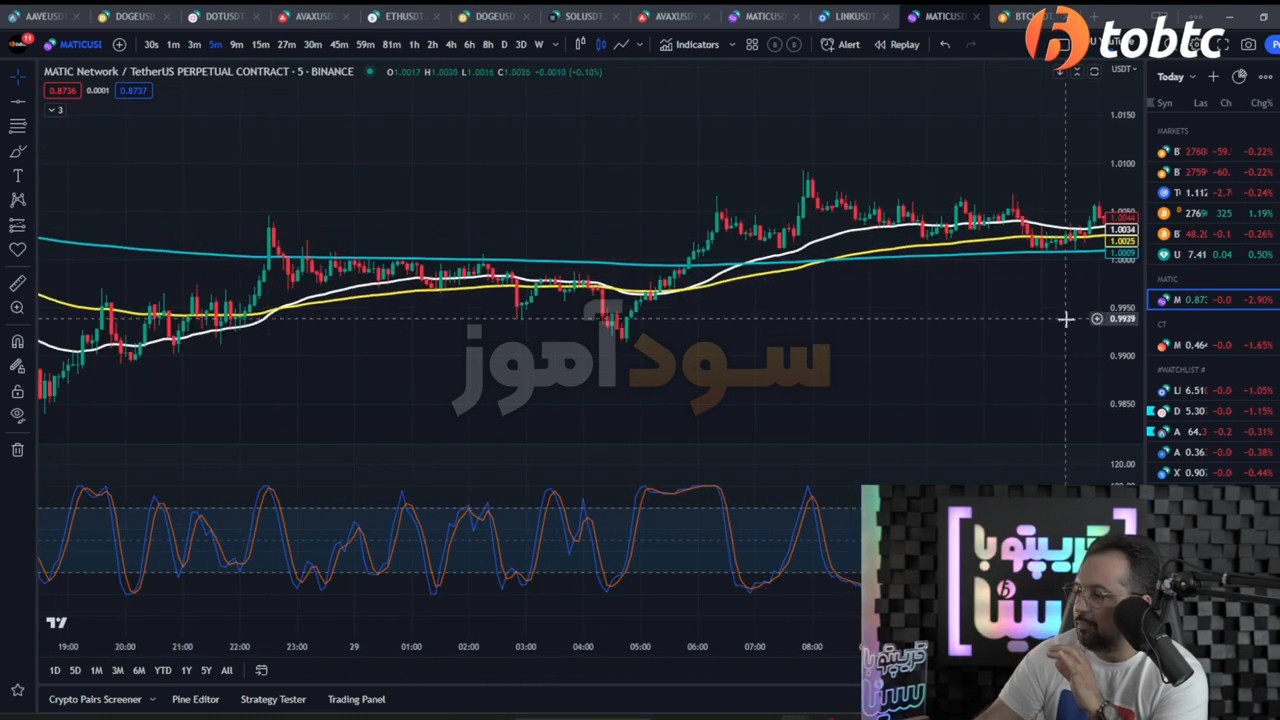Open the Strategy Tester tab
The image size is (1280, 720).
point(273,700)
